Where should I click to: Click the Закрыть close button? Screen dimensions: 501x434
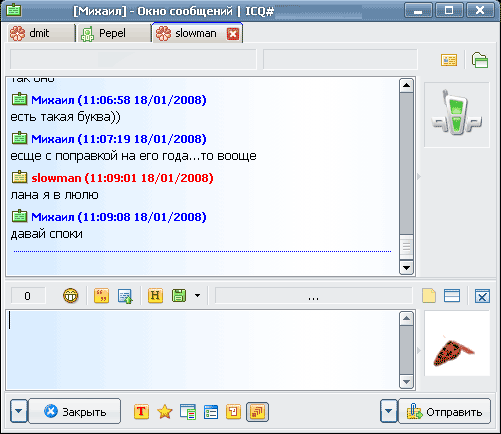pyautogui.click(x=74, y=411)
